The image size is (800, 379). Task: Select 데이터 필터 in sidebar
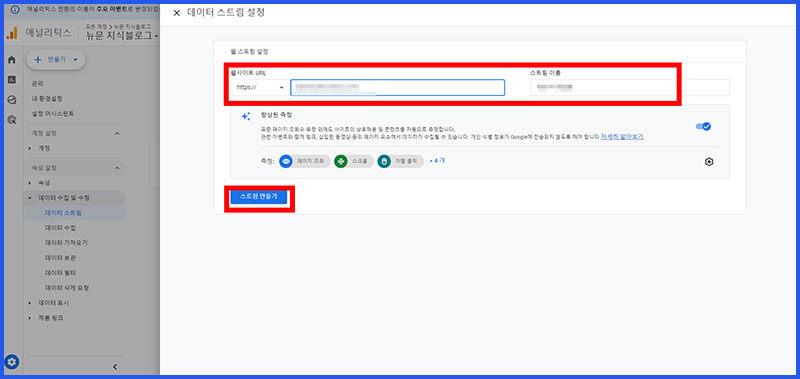pos(60,273)
